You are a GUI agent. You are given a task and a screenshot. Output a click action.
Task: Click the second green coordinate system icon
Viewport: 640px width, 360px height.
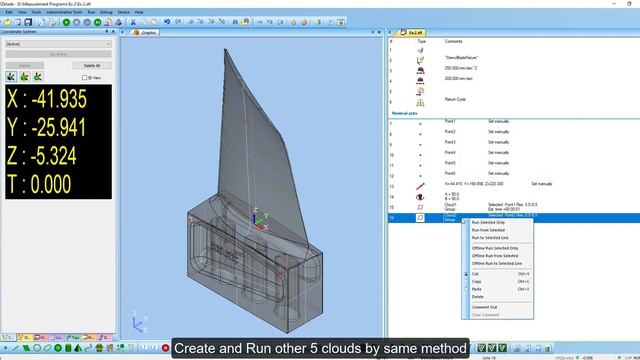[24, 76]
